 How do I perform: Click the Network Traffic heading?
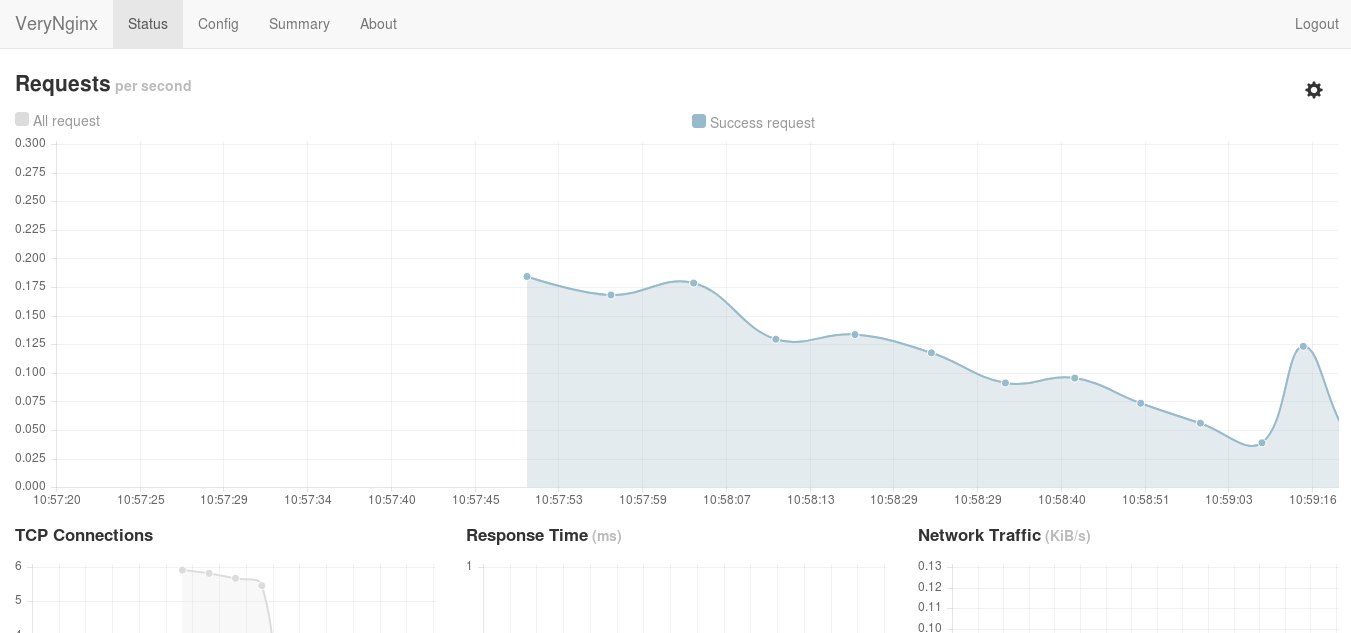[x=979, y=535]
